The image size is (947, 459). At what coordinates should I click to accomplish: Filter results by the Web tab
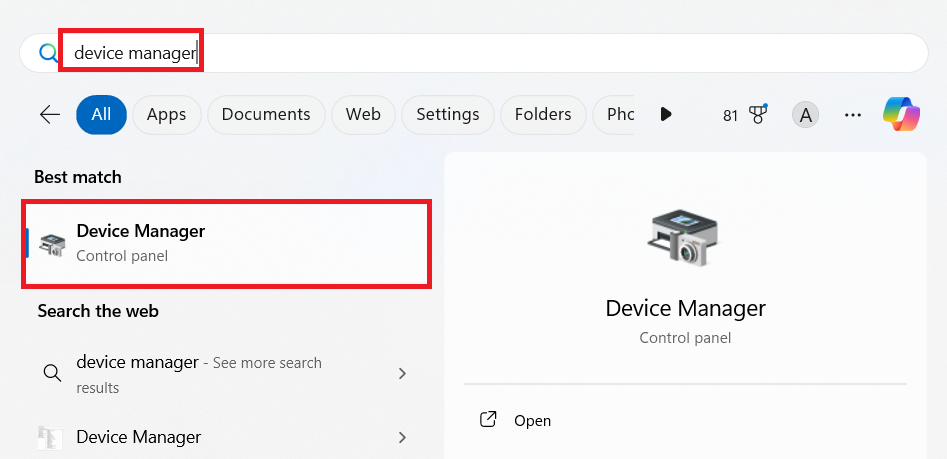tap(363, 114)
